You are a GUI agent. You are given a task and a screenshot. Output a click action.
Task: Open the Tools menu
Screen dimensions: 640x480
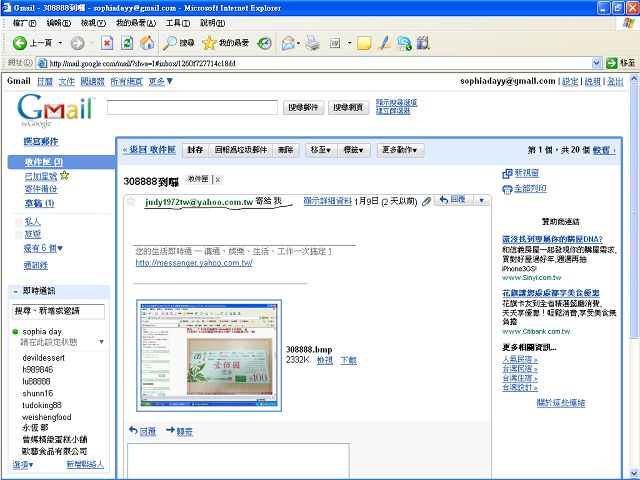coord(178,23)
